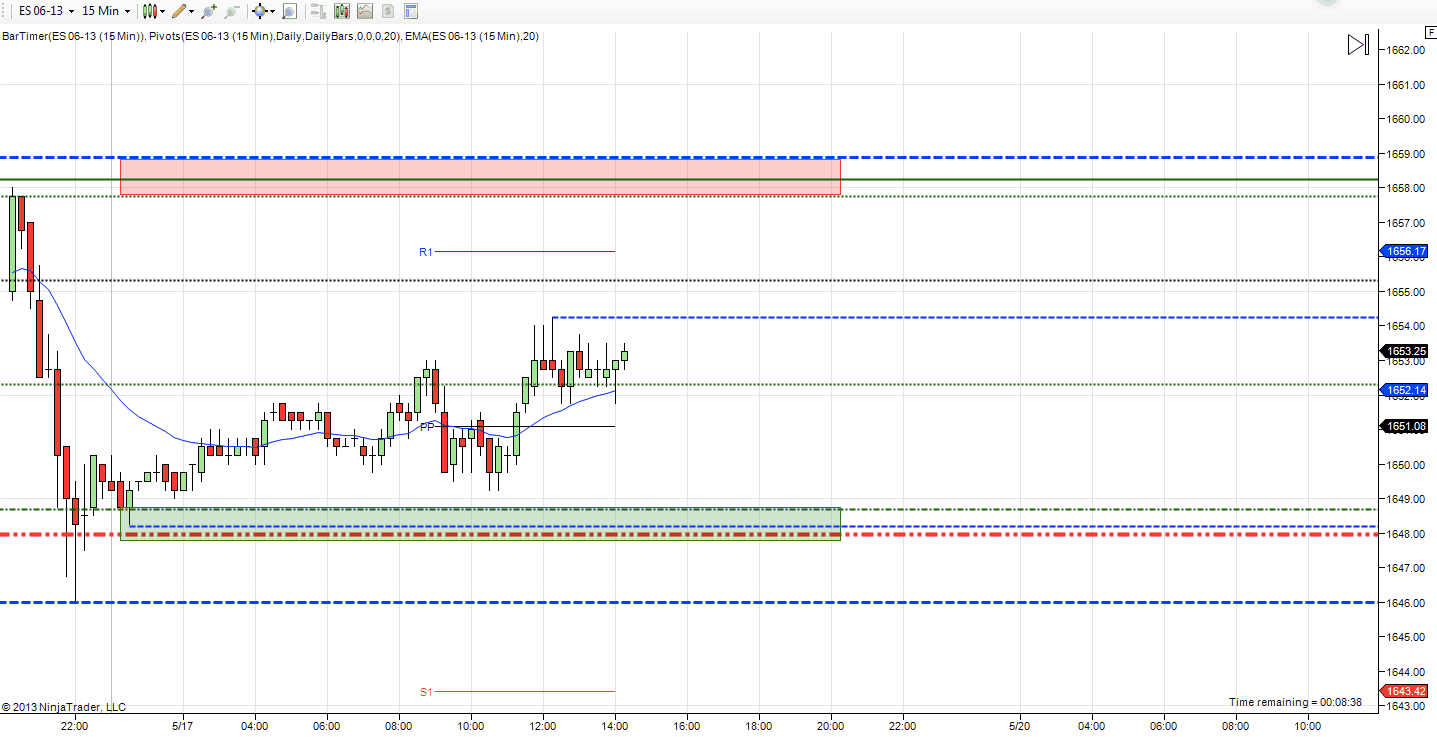
Task: Click the zoom out magnifier icon
Action: pos(232,11)
